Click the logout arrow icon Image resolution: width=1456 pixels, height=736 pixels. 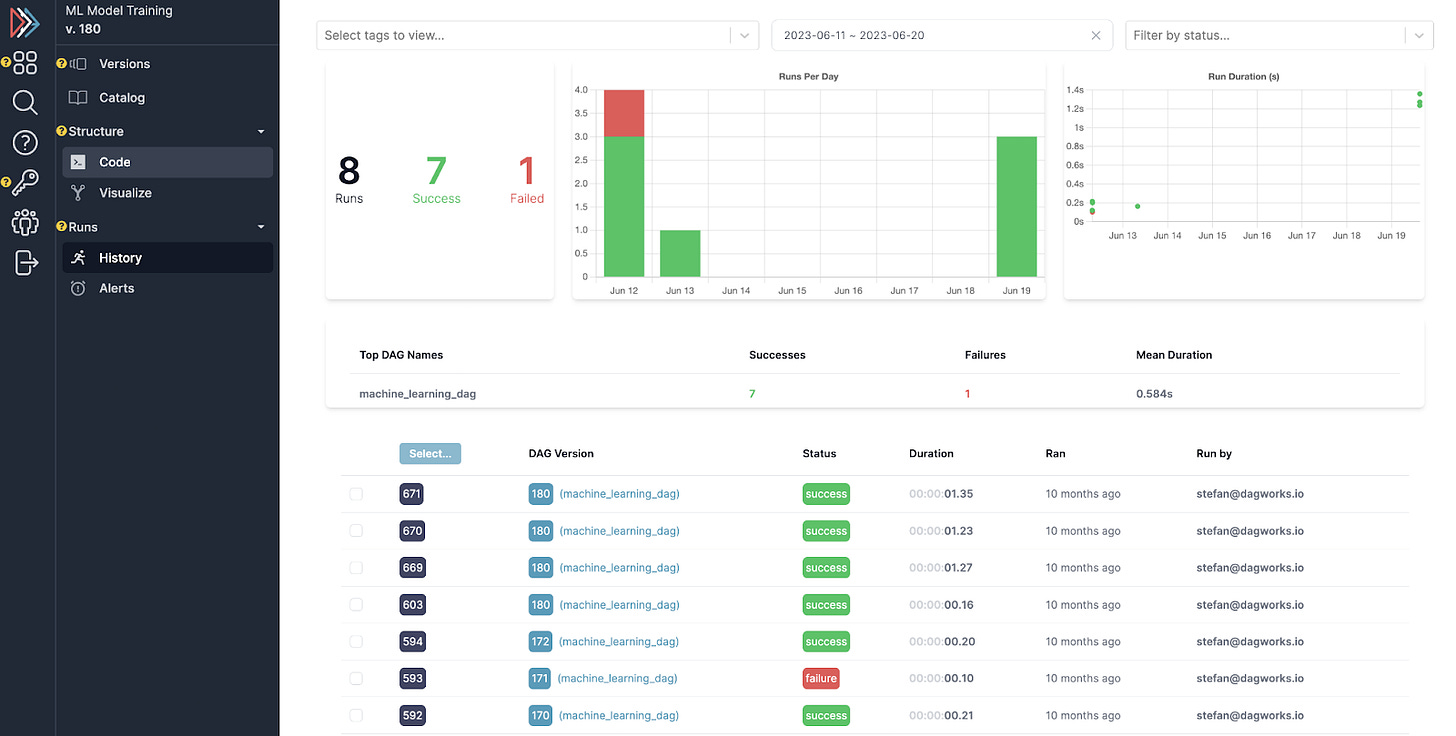tap(27, 263)
